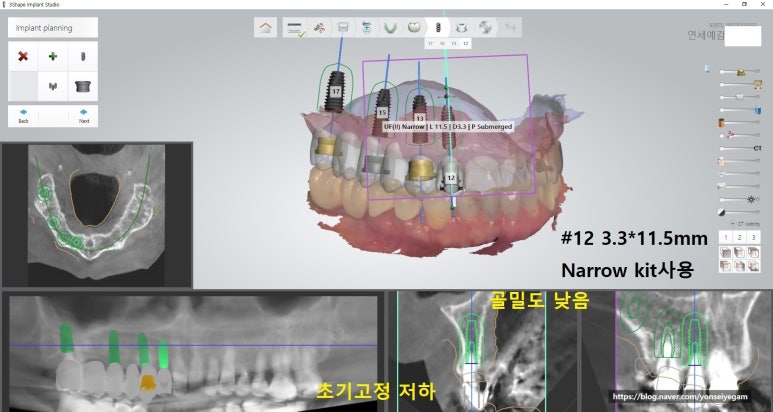Viewport: 773px width, 412px height.
Task: Open the gray sphere finalize step
Action: [485, 28]
